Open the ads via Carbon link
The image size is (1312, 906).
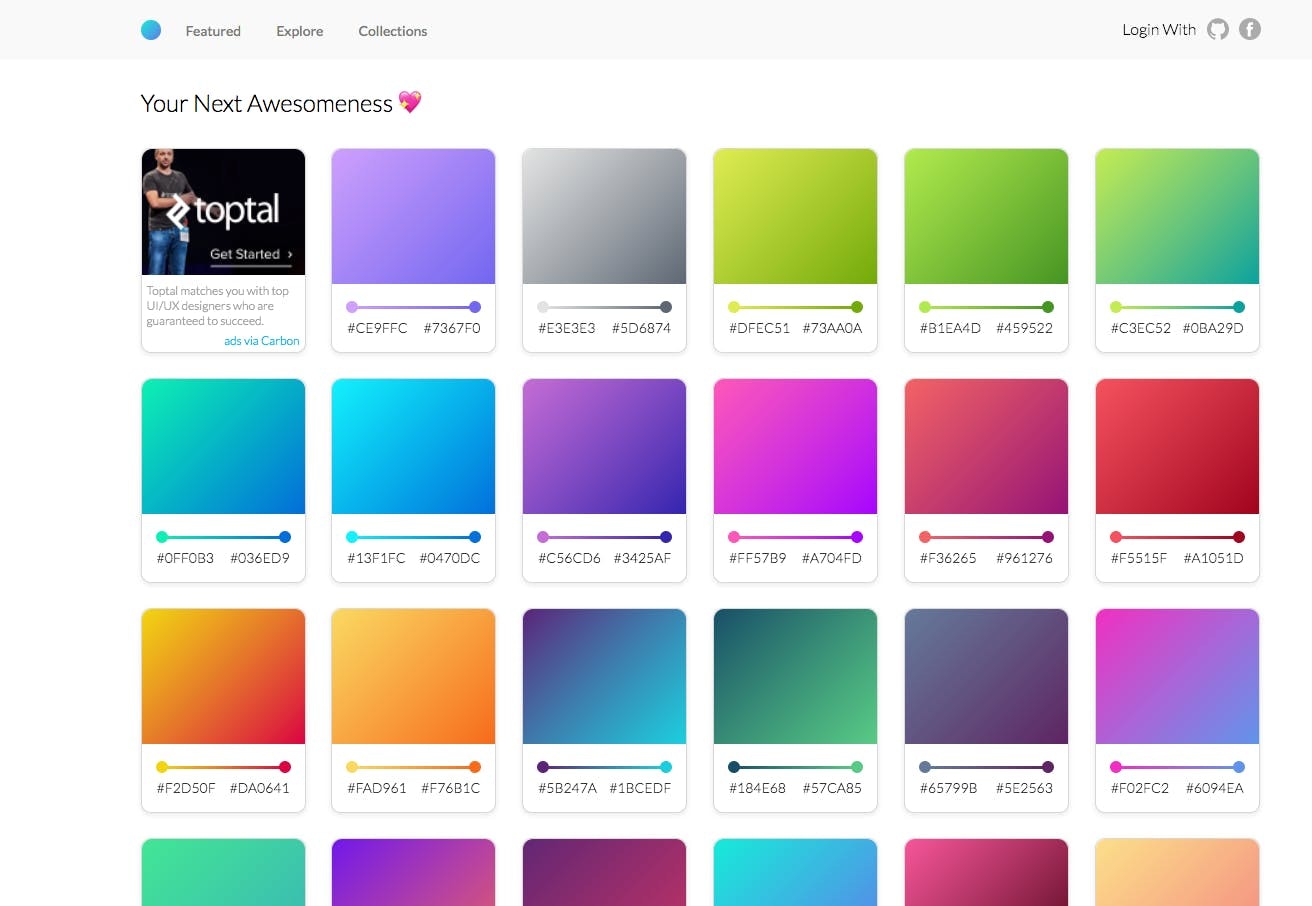pos(261,340)
